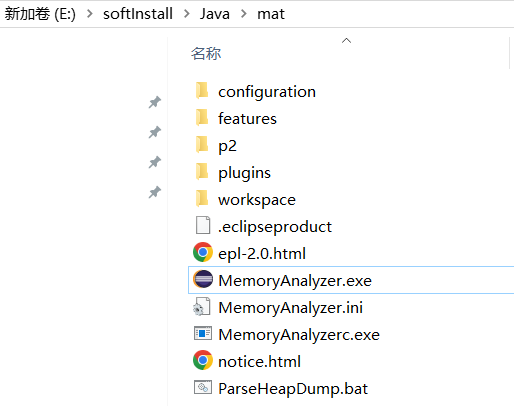Viewport: 514px width, 406px height.
Task: Click the Eclipse icon of MemoryAnalyzer.exe
Action: (x=203, y=279)
